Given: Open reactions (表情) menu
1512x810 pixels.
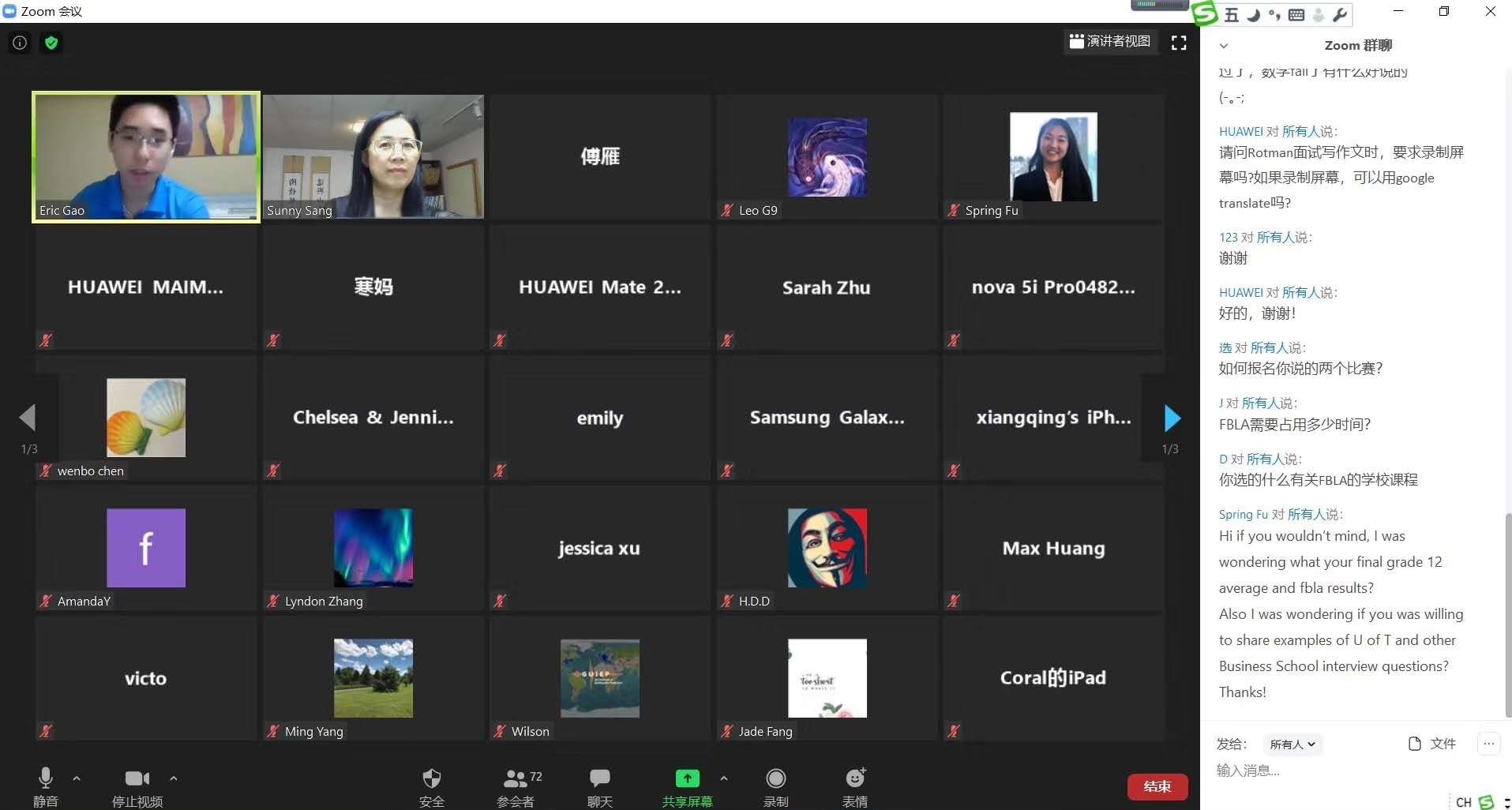Looking at the screenshot, I should pyautogui.click(x=855, y=786).
